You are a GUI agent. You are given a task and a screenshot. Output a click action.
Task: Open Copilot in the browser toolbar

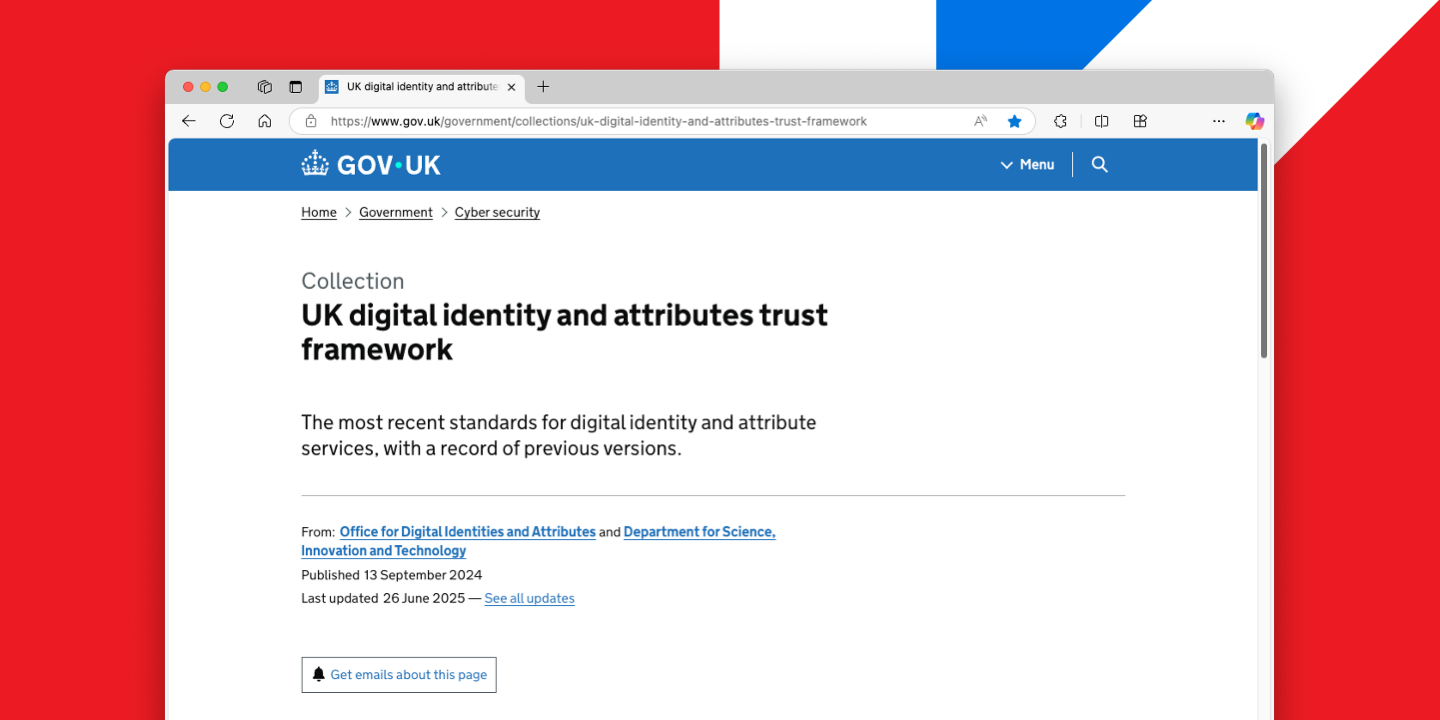1254,120
